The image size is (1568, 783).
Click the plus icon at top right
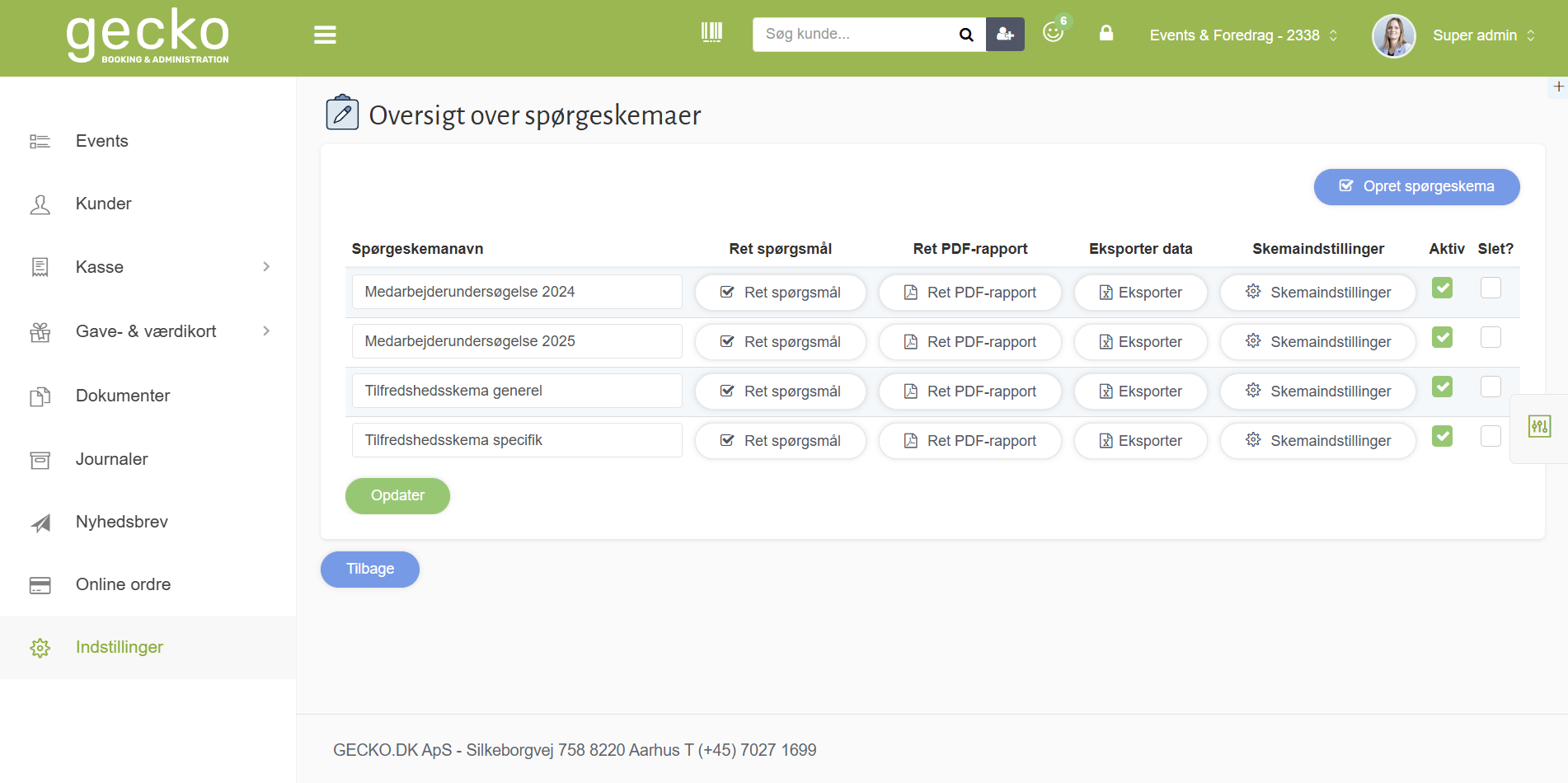coord(1558,87)
